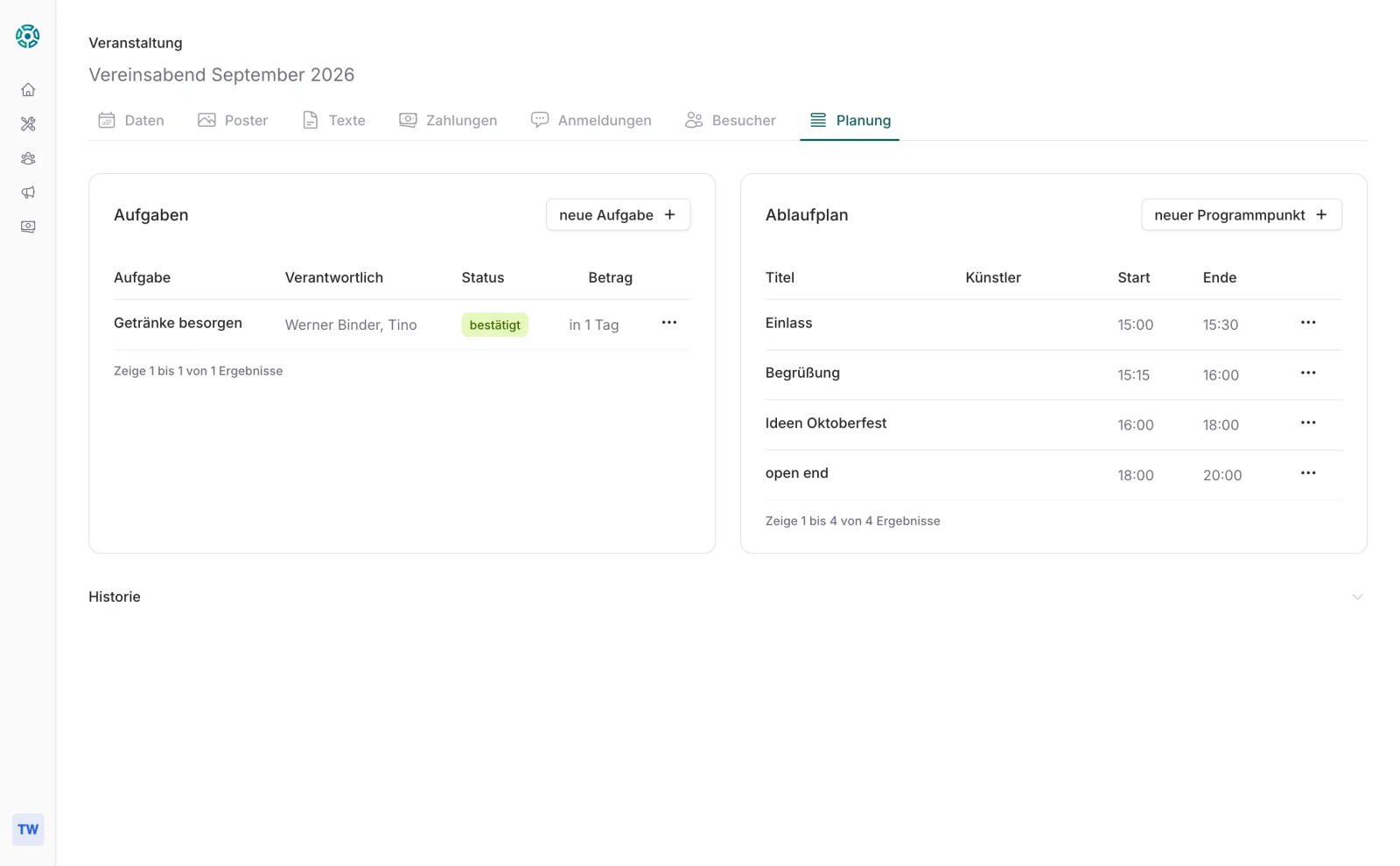
Task: Open the home icon in the sidebar
Action: tap(28, 90)
